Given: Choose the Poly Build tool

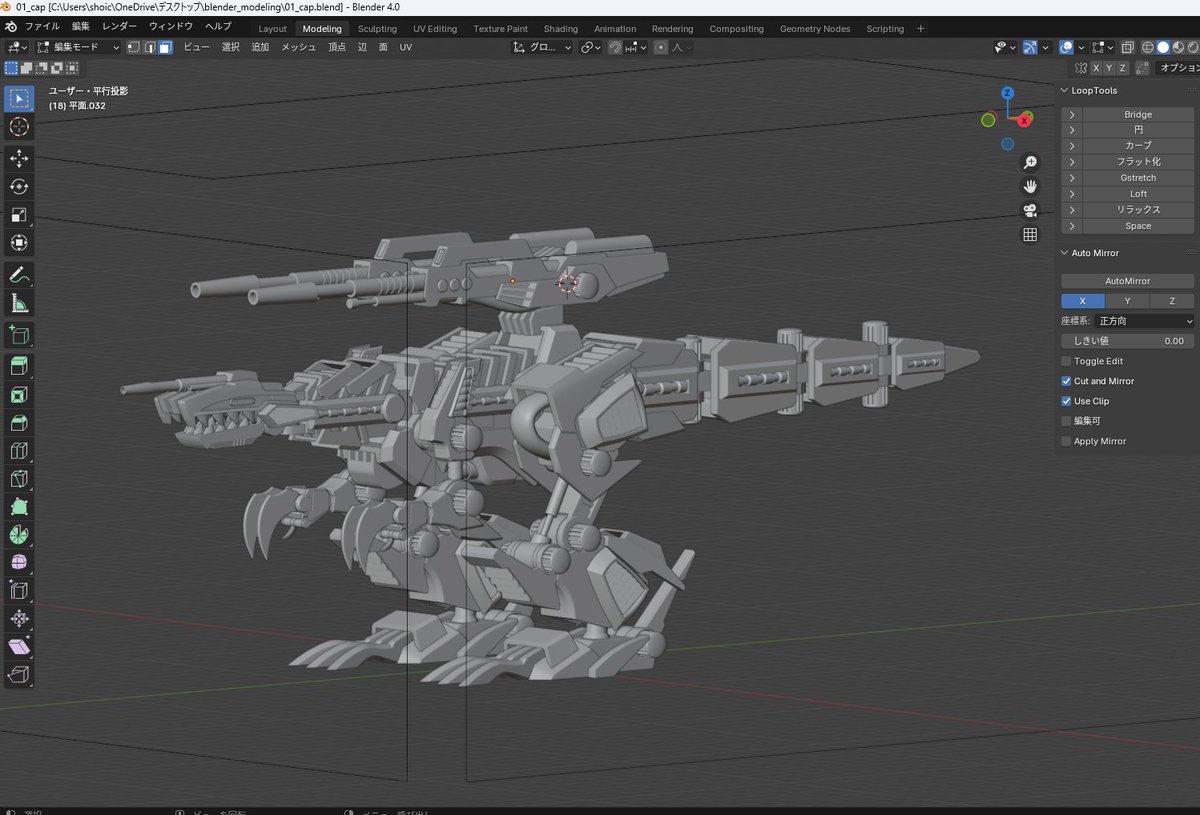Looking at the screenshot, I should point(19,506).
